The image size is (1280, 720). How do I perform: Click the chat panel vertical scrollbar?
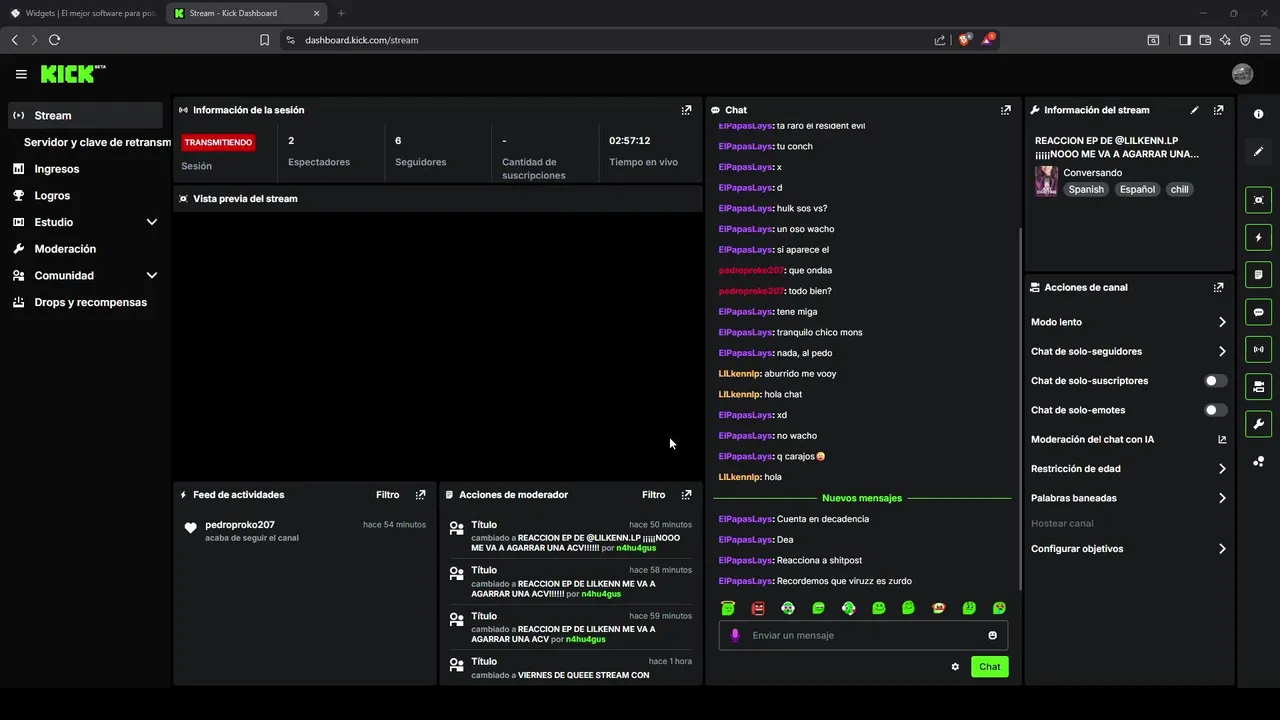(x=1020, y=408)
